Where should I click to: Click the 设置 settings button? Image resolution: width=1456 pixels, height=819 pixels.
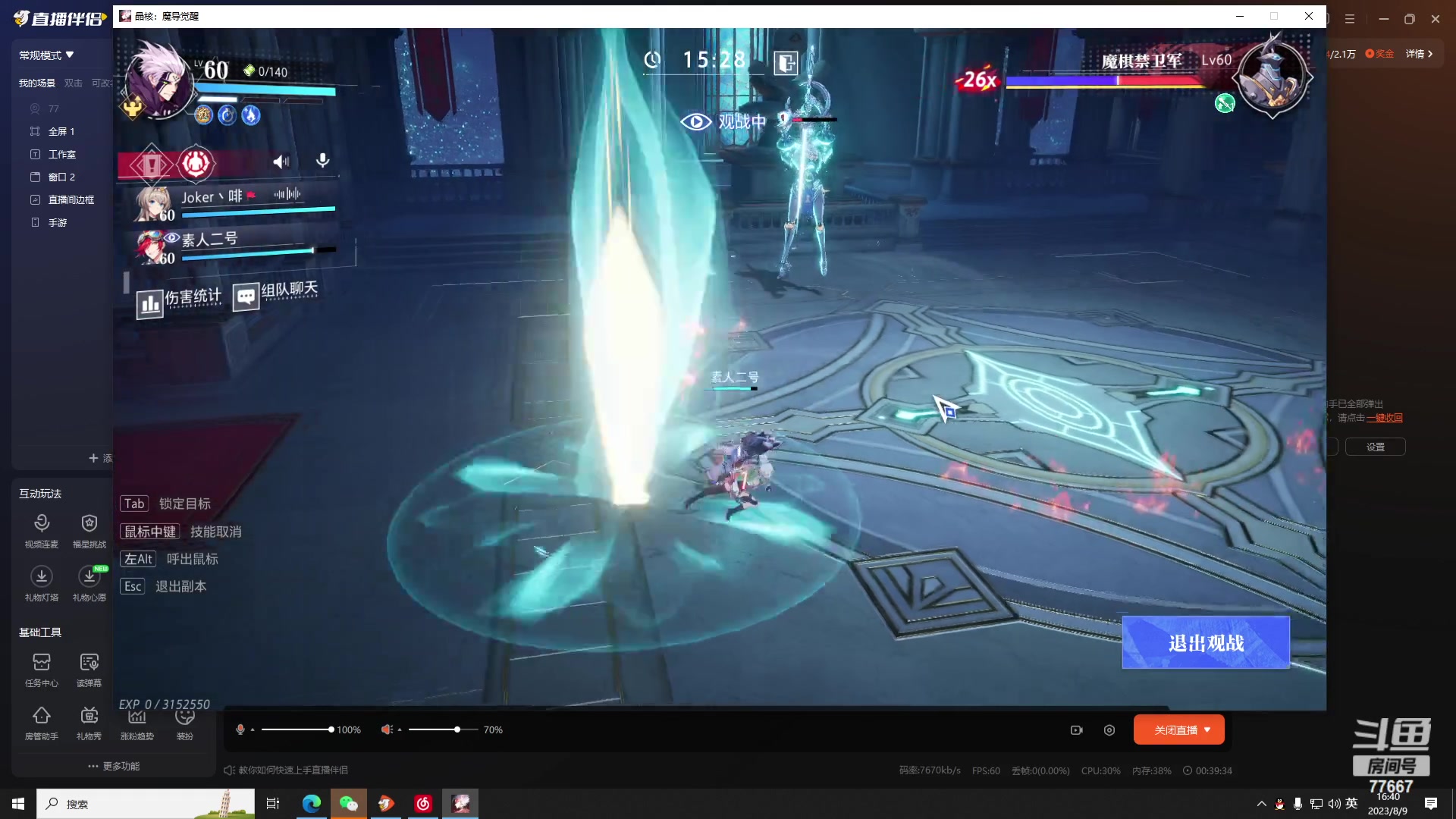[x=1375, y=447]
